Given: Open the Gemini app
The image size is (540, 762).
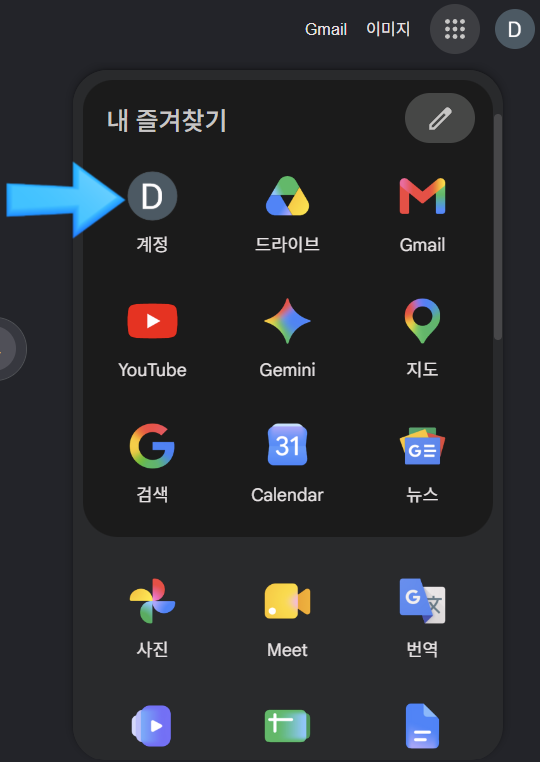Looking at the screenshot, I should tap(287, 321).
